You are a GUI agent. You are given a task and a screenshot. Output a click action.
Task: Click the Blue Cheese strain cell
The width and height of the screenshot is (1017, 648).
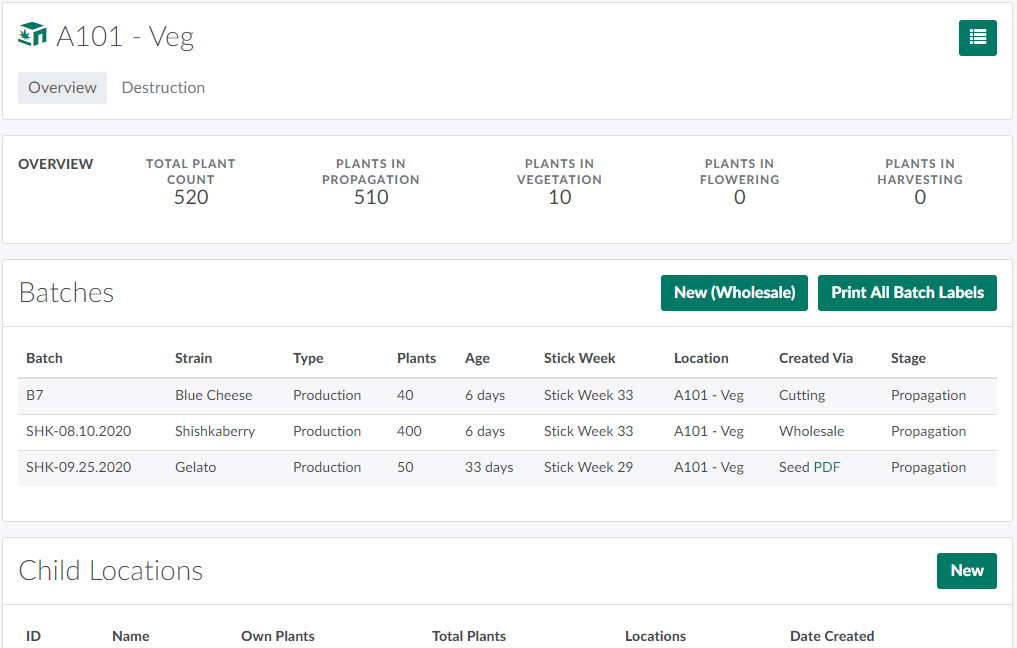tap(213, 395)
